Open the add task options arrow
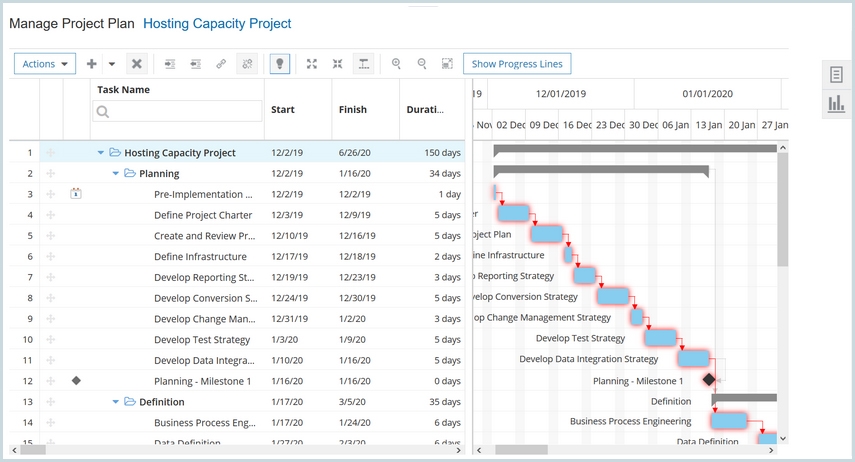This screenshot has width=855, height=462. [x=112, y=64]
